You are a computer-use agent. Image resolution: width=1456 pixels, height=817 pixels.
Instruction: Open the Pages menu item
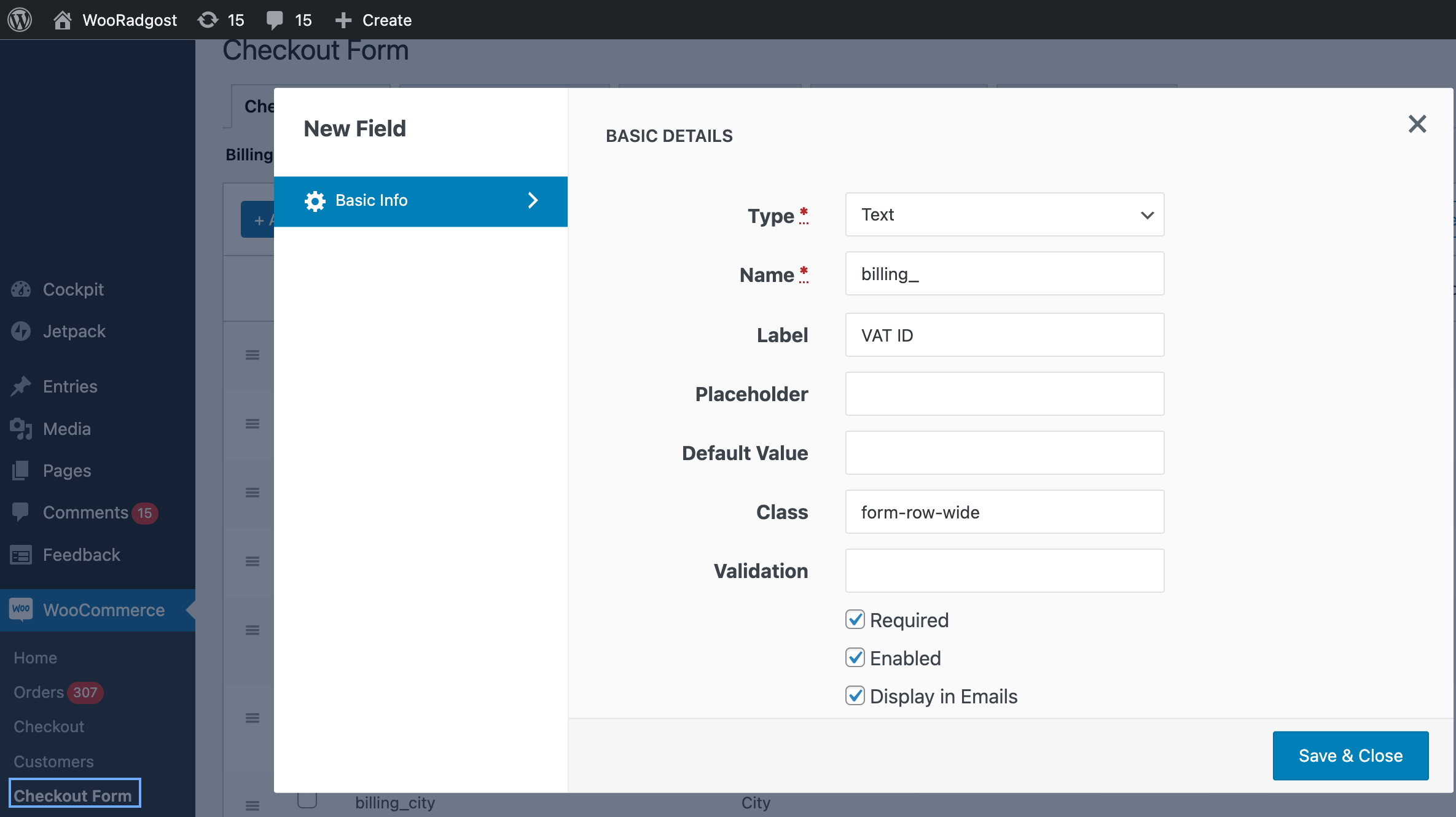click(67, 471)
